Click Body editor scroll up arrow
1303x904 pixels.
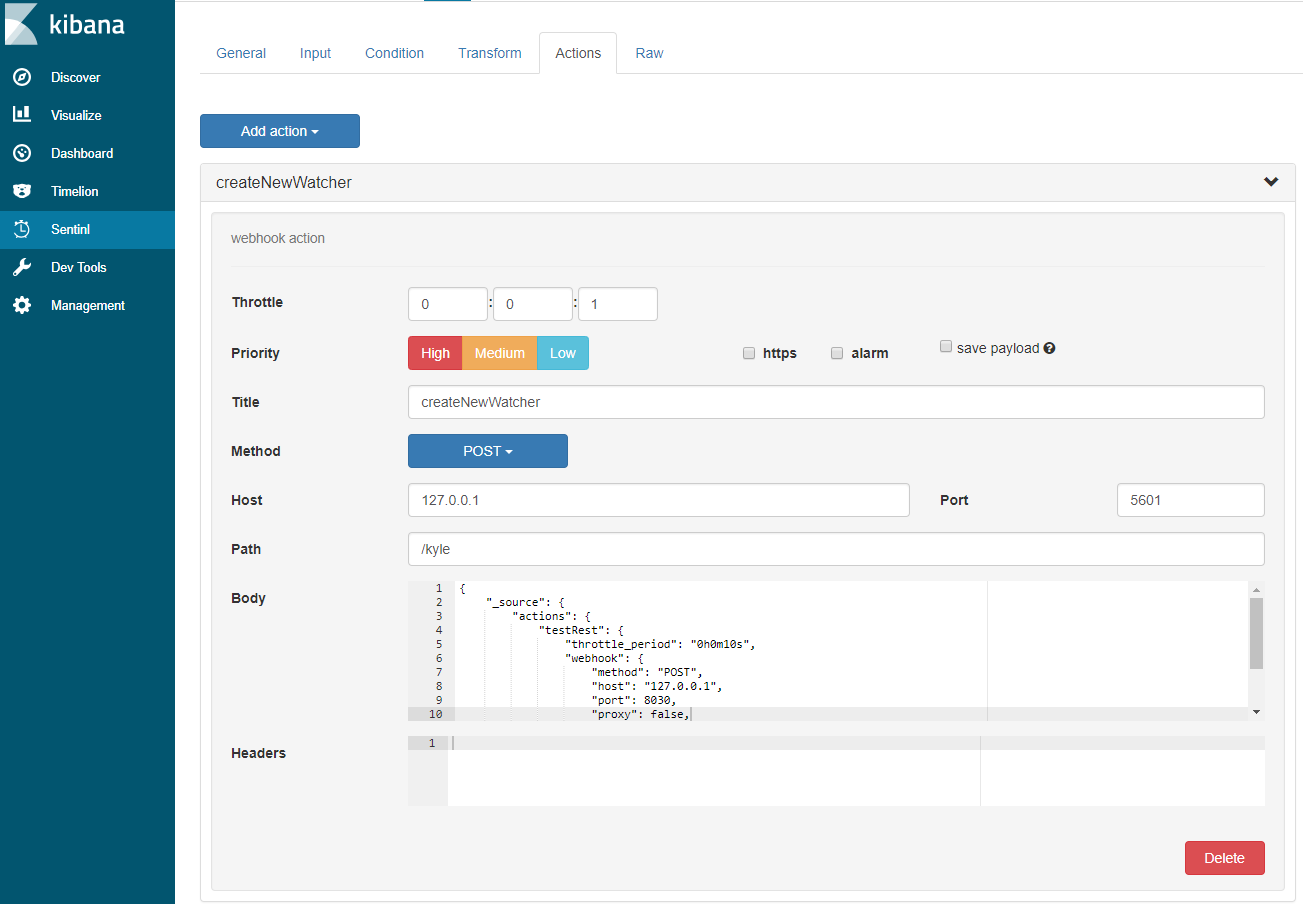(1256, 589)
